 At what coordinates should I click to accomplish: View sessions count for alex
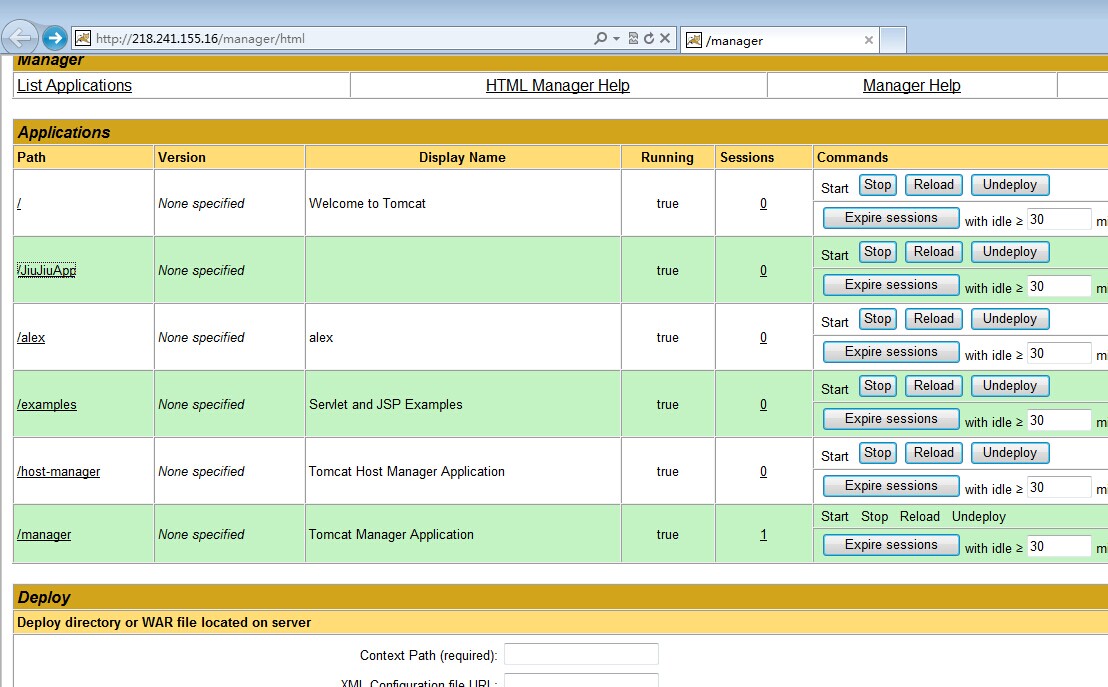[x=763, y=338]
